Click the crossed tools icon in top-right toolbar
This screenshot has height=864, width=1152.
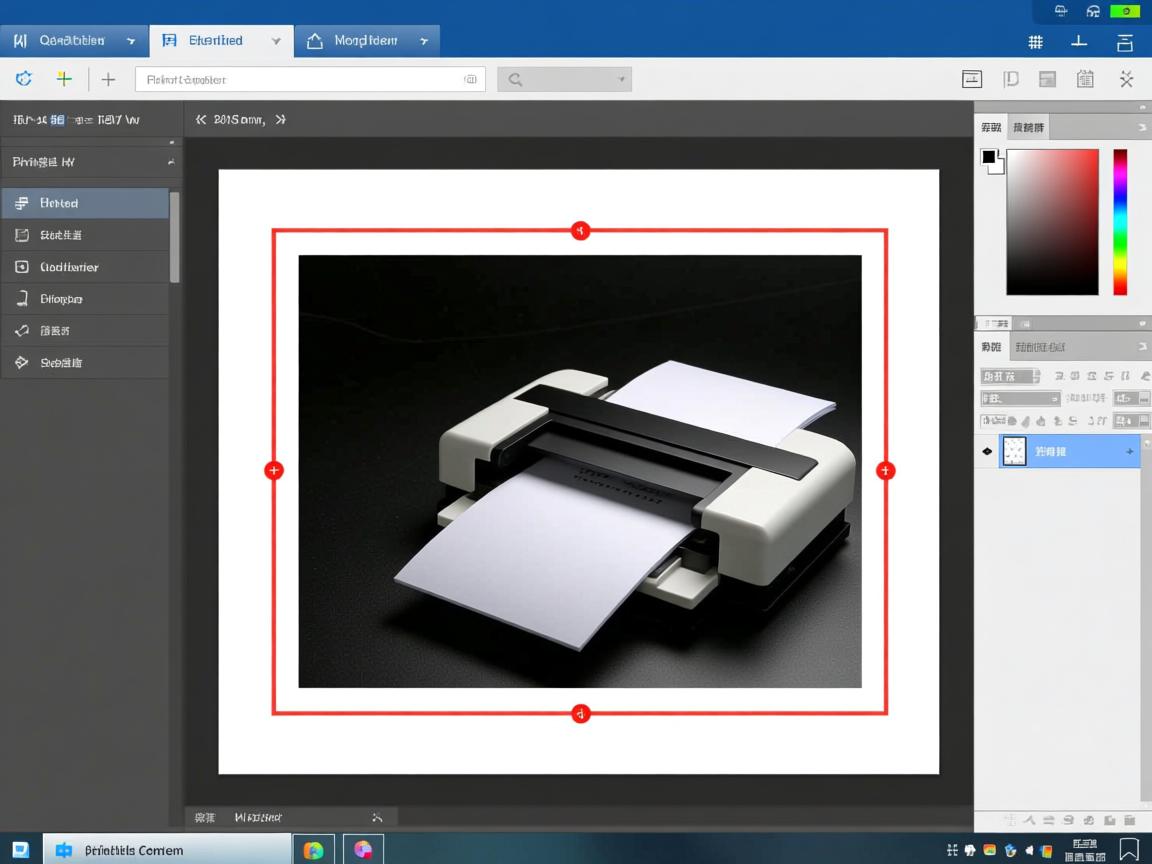pos(1126,79)
